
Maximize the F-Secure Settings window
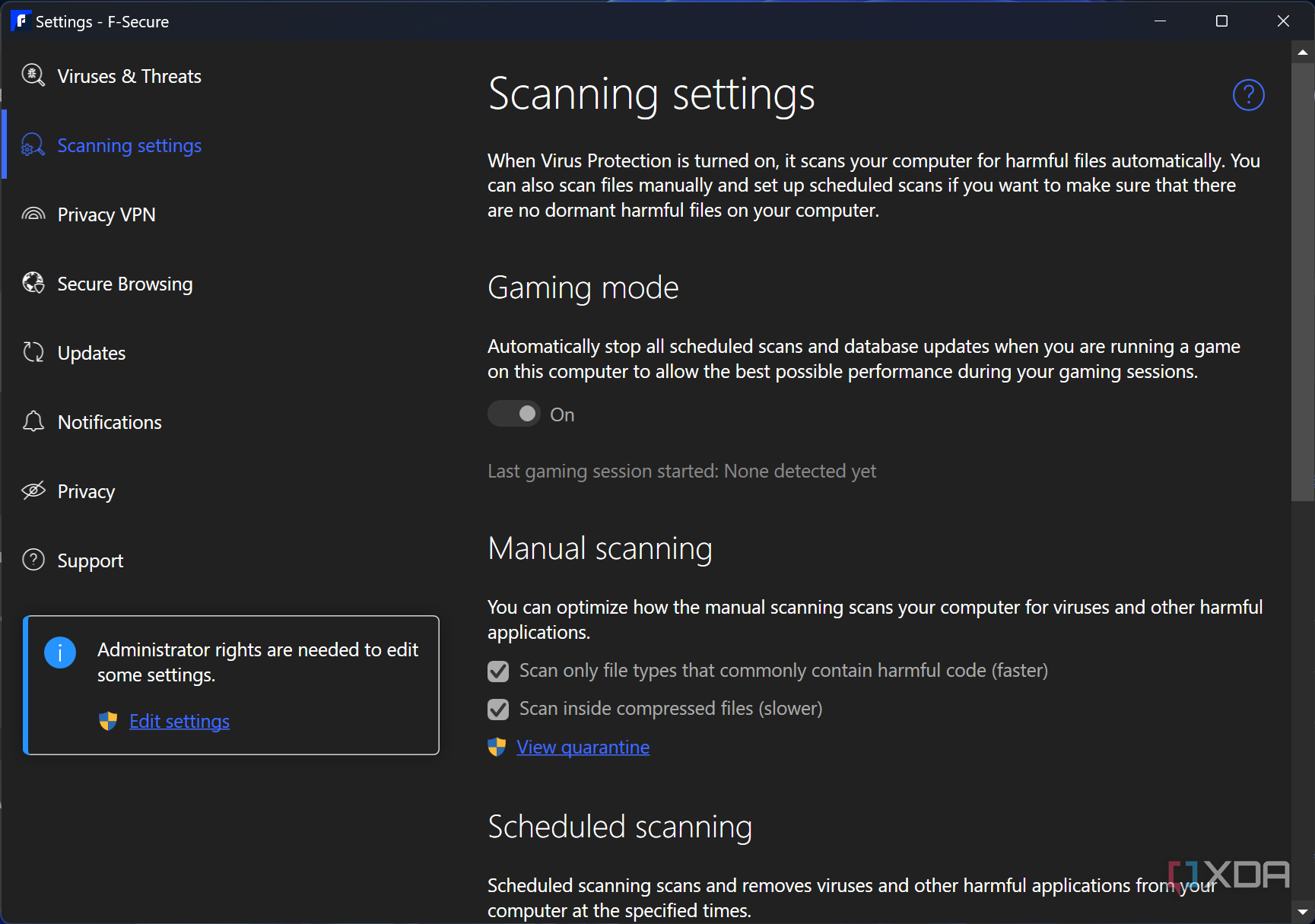click(x=1221, y=21)
